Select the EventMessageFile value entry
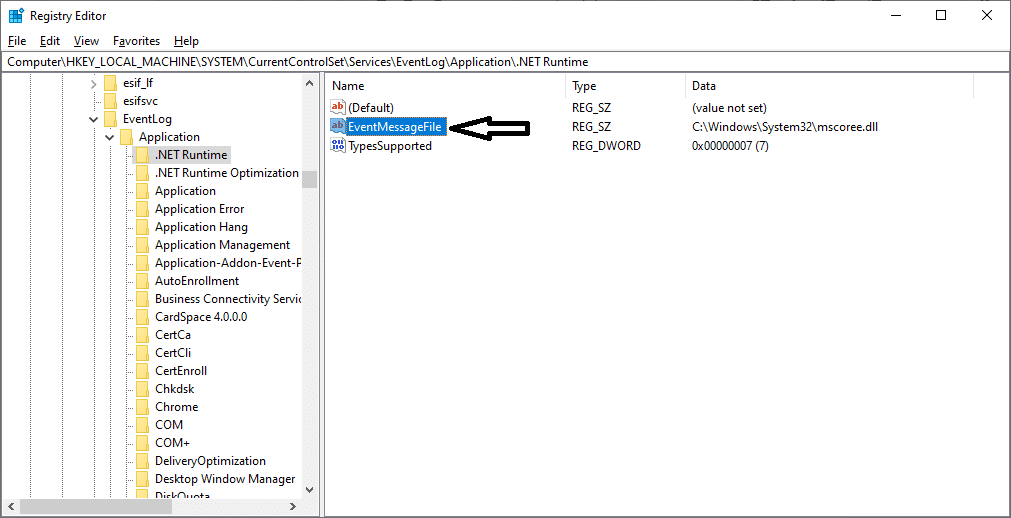Screen dimensions: 1011x518 coord(395,127)
